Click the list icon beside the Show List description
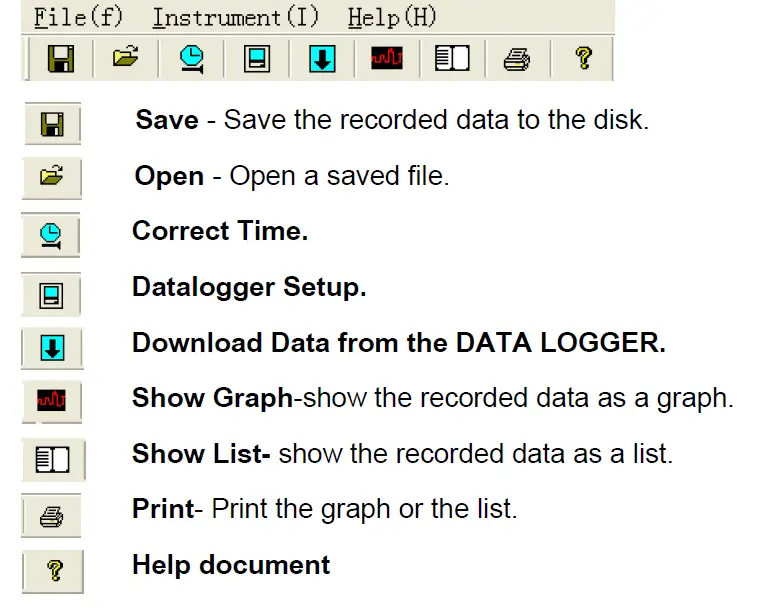 point(50,459)
